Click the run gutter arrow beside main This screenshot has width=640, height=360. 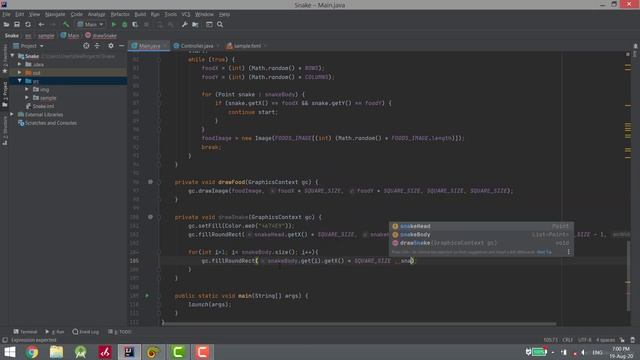coord(147,296)
